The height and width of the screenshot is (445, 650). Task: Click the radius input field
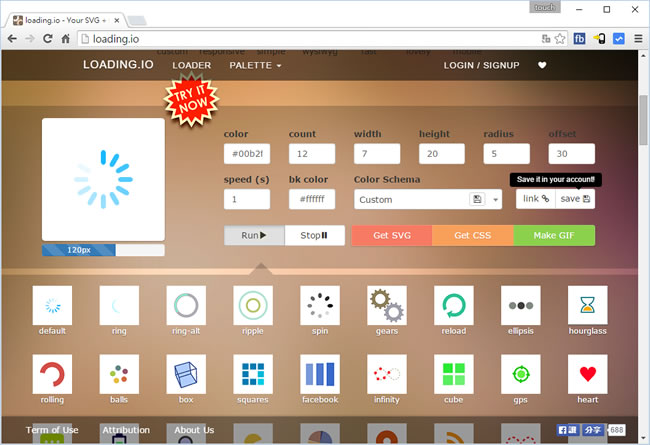pyautogui.click(x=507, y=154)
